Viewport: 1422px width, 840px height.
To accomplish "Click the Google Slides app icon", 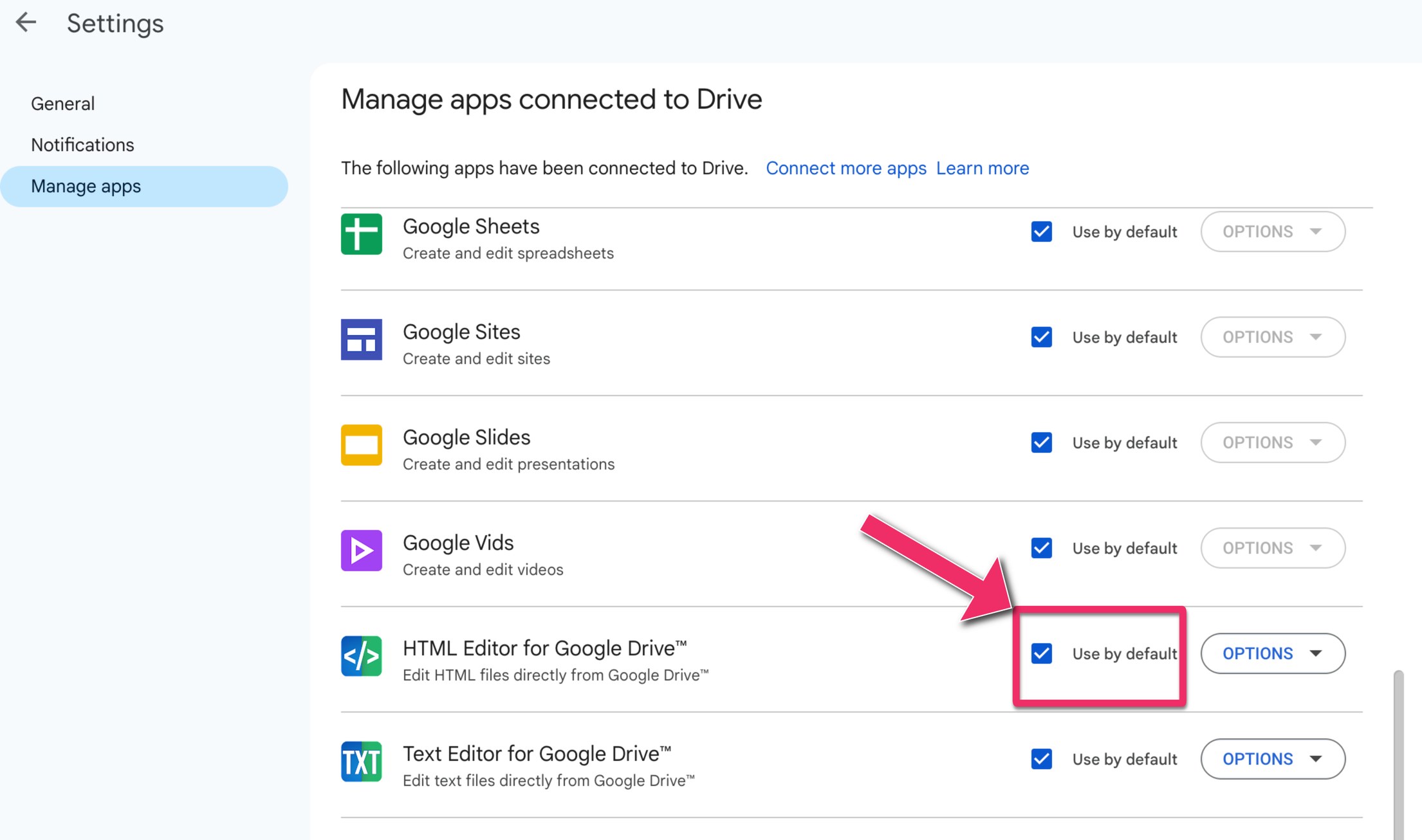I will point(361,444).
